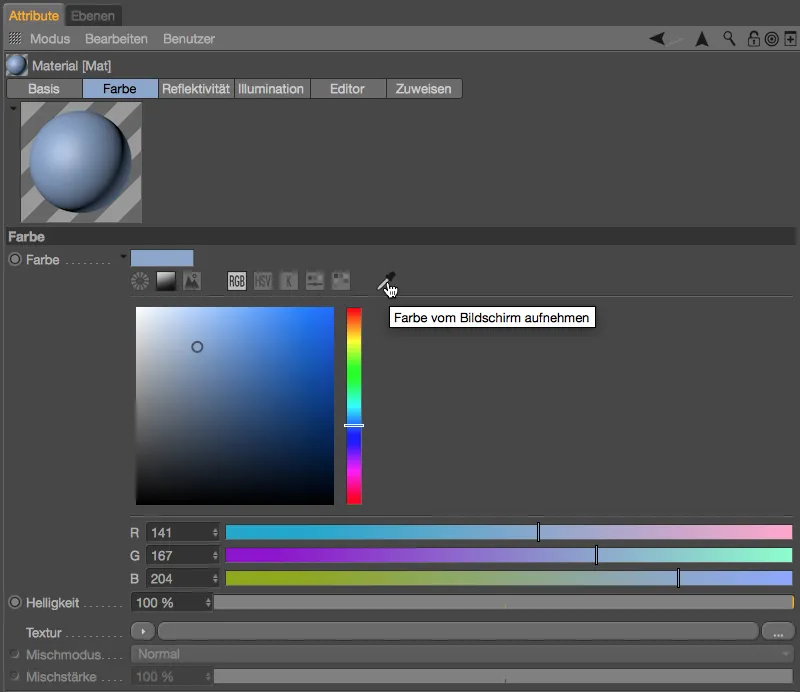800x692 pixels.
Task: Click the G green channel slider
Action: coord(509,555)
